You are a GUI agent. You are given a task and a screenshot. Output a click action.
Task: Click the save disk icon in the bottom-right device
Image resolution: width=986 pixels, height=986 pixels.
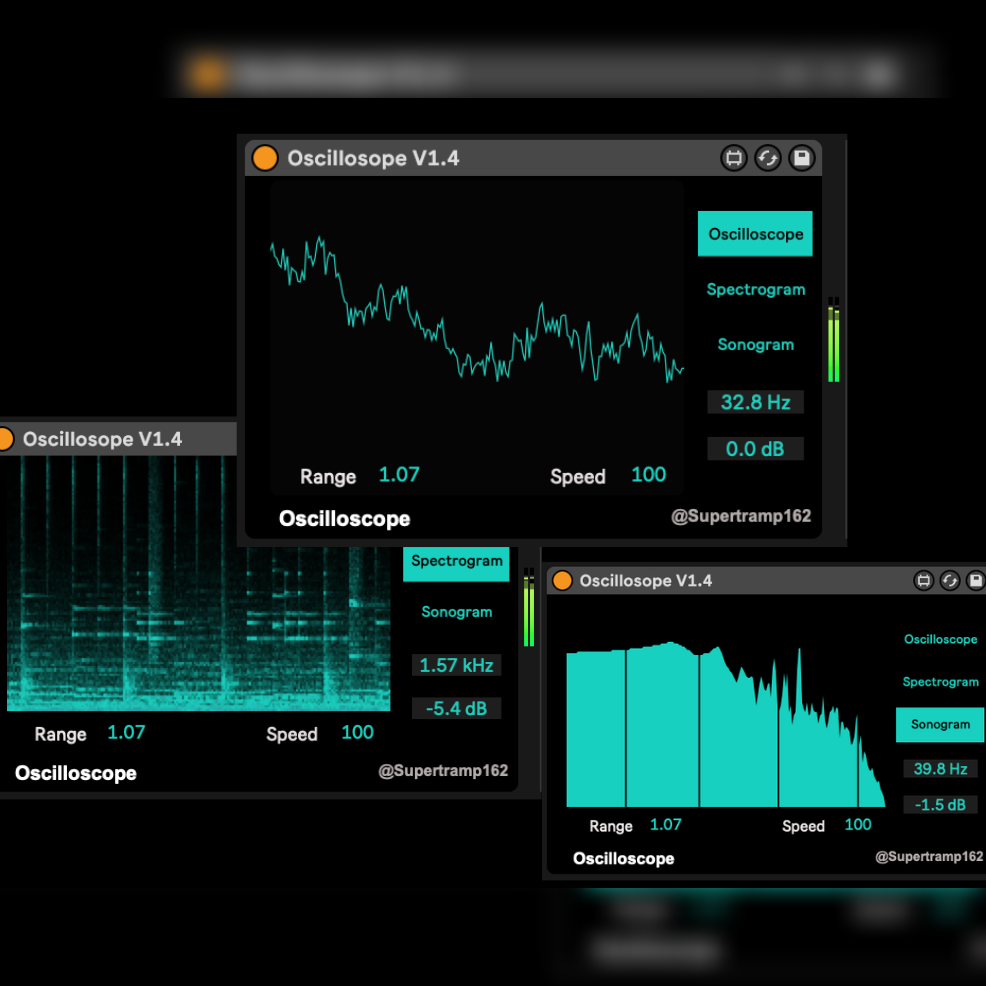pyautogui.click(x=975, y=581)
